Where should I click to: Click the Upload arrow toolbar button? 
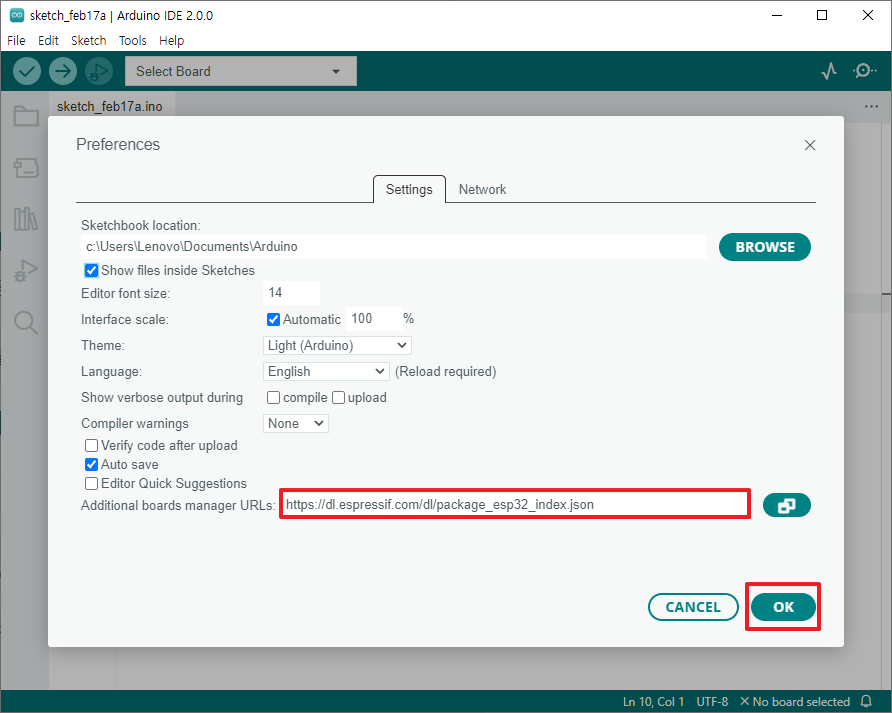pos(63,71)
